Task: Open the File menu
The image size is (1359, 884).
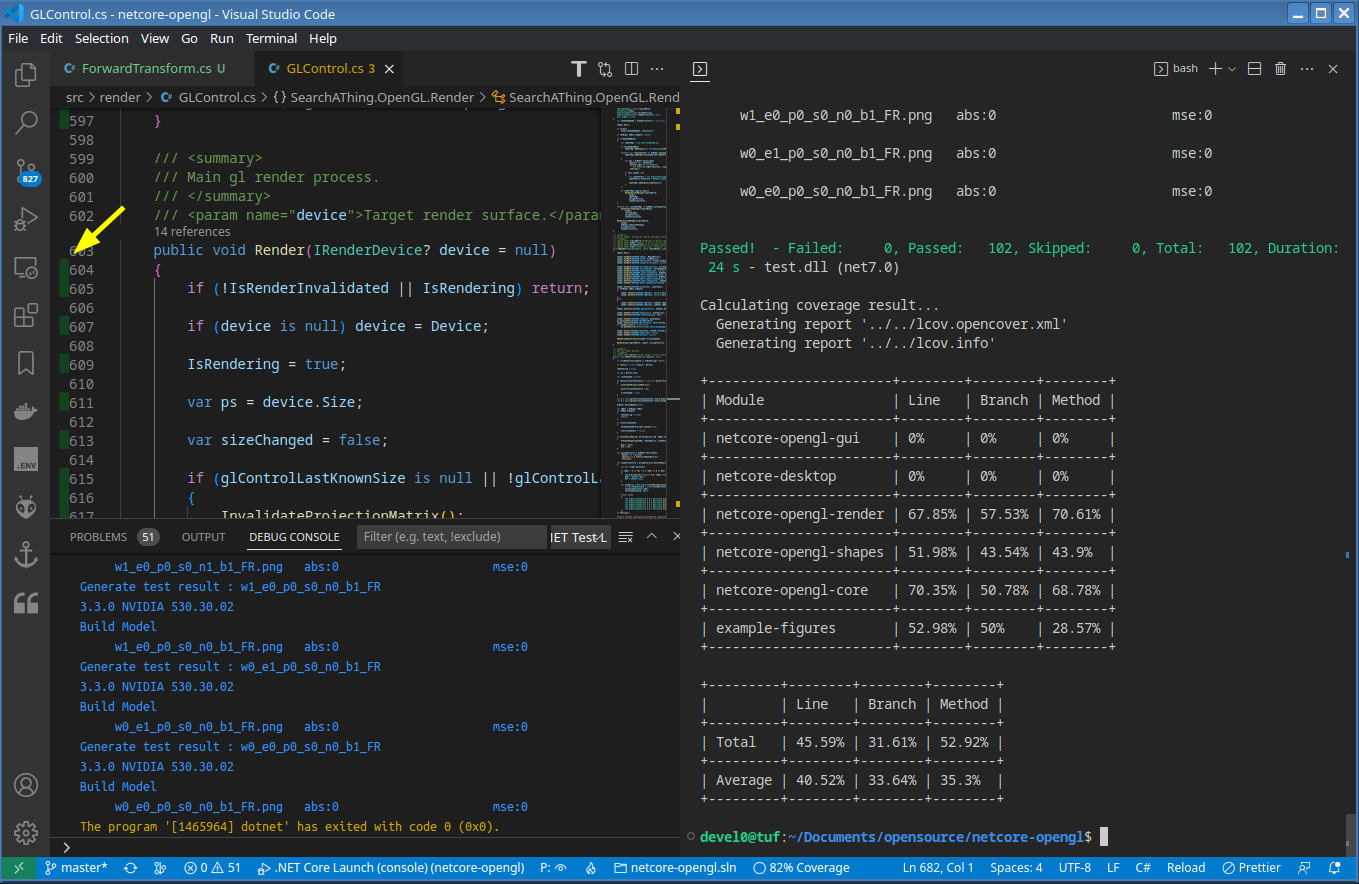Action: click(18, 38)
